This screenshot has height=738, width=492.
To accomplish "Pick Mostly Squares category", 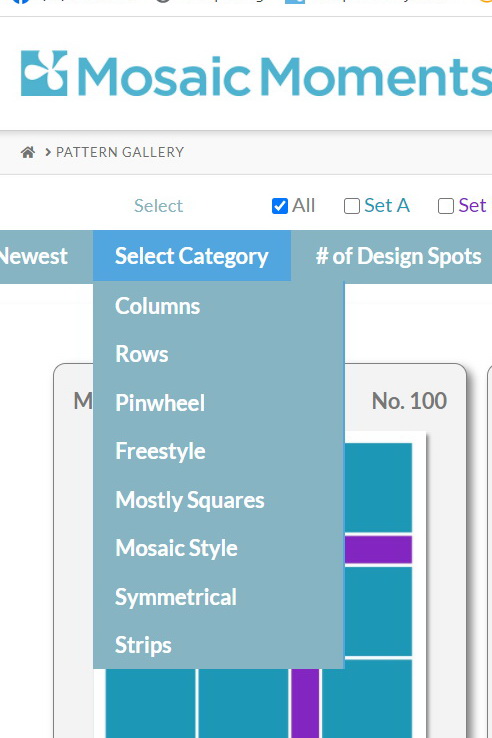I will 218,500.
